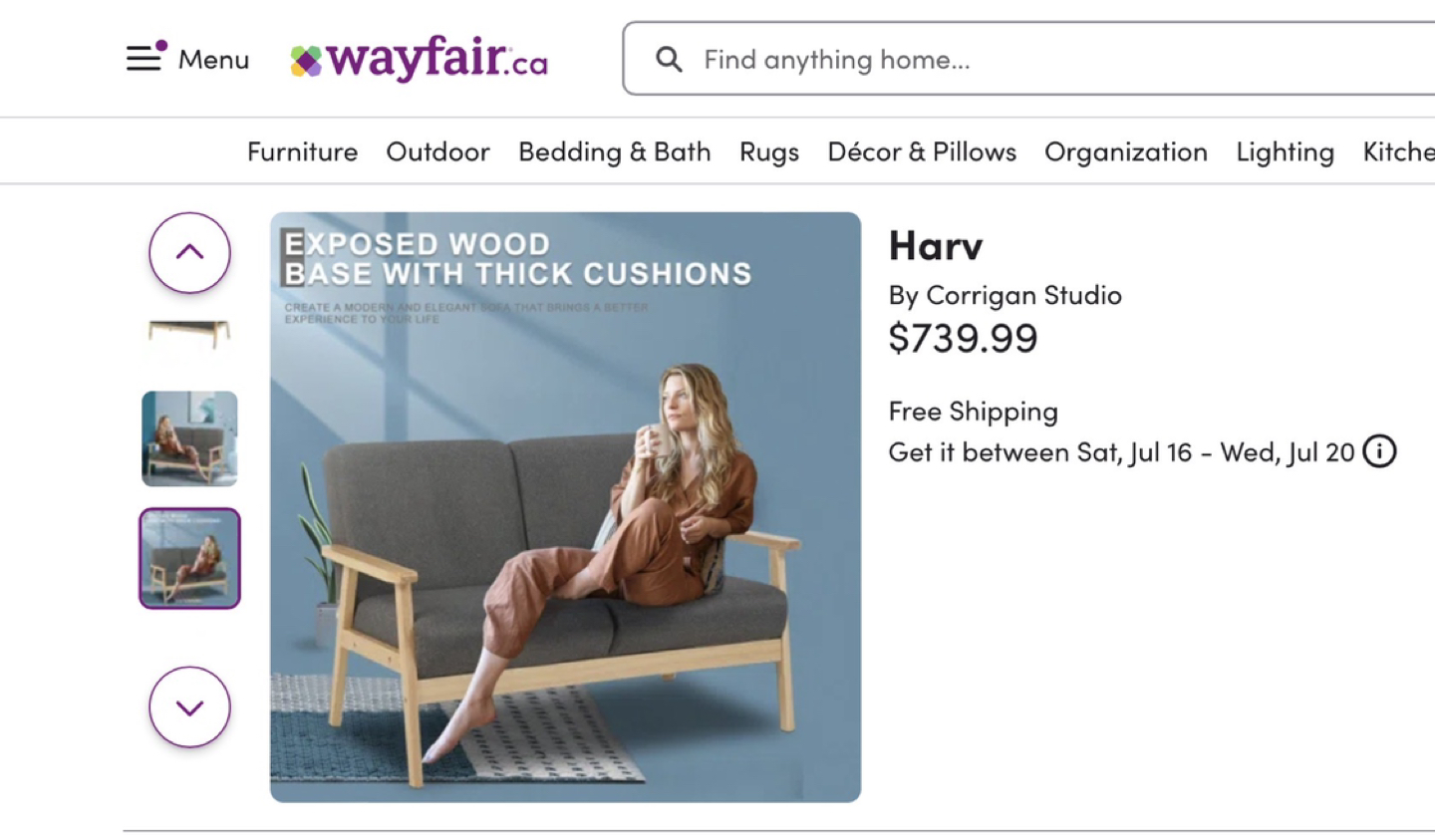Open the hamburger Menu icon
Screen dimensions: 1435x840
[x=145, y=57]
